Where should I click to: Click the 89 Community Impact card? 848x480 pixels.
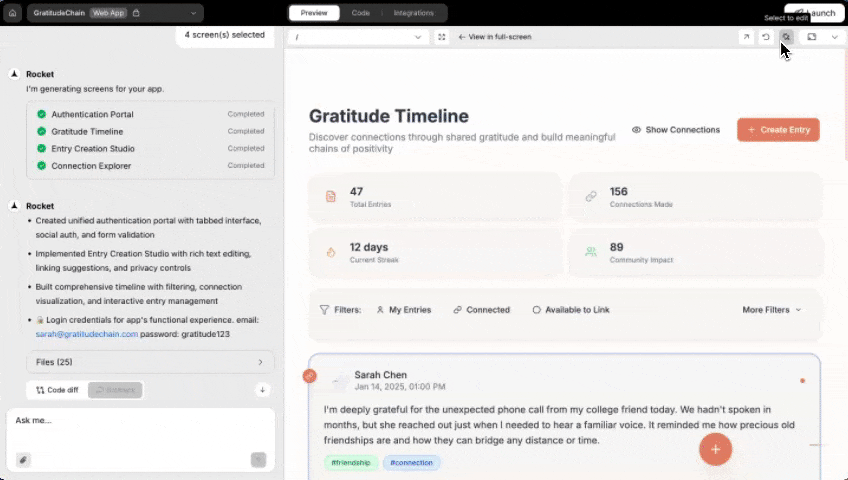[695, 252]
